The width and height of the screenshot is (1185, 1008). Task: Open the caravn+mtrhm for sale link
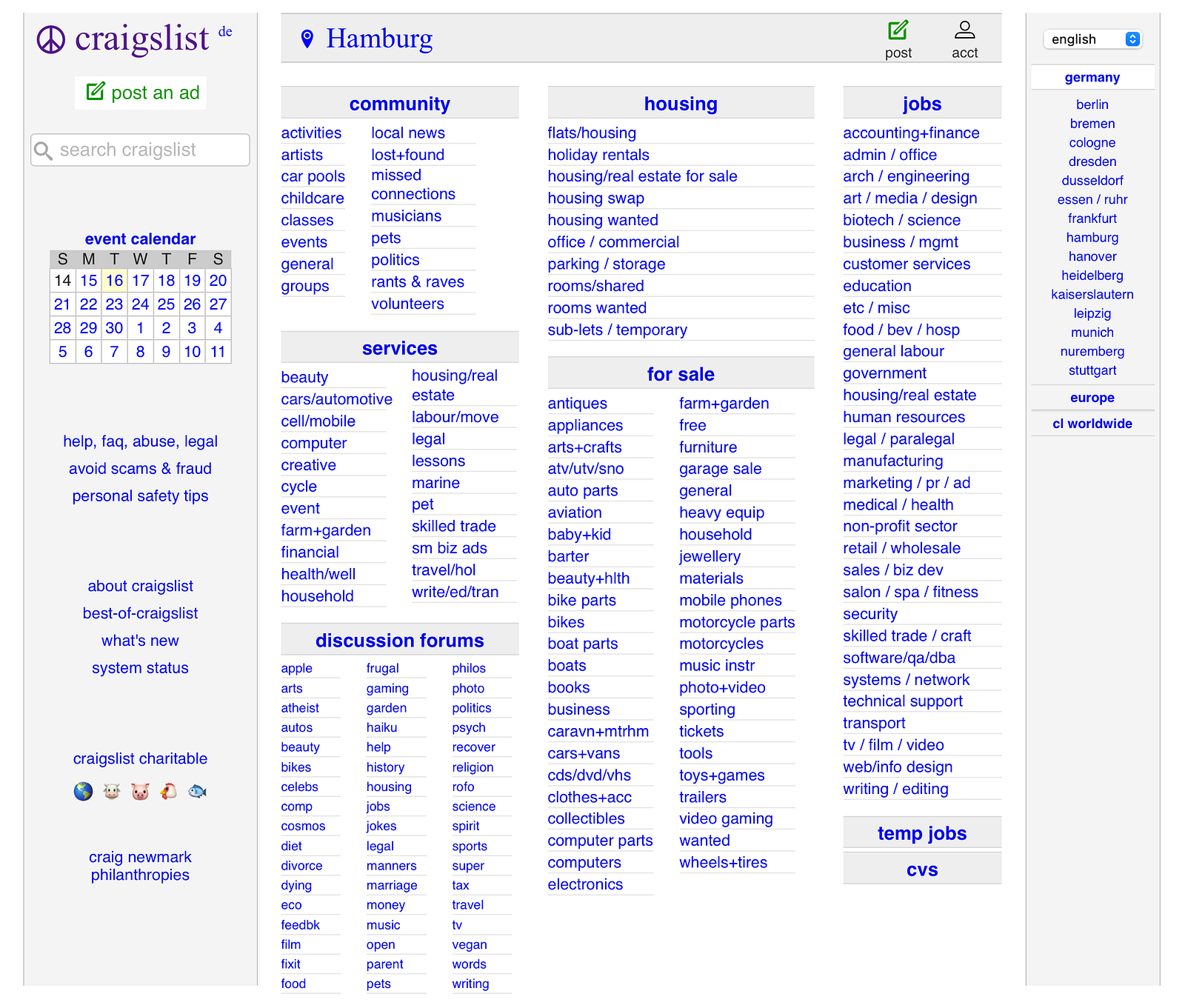coord(598,732)
